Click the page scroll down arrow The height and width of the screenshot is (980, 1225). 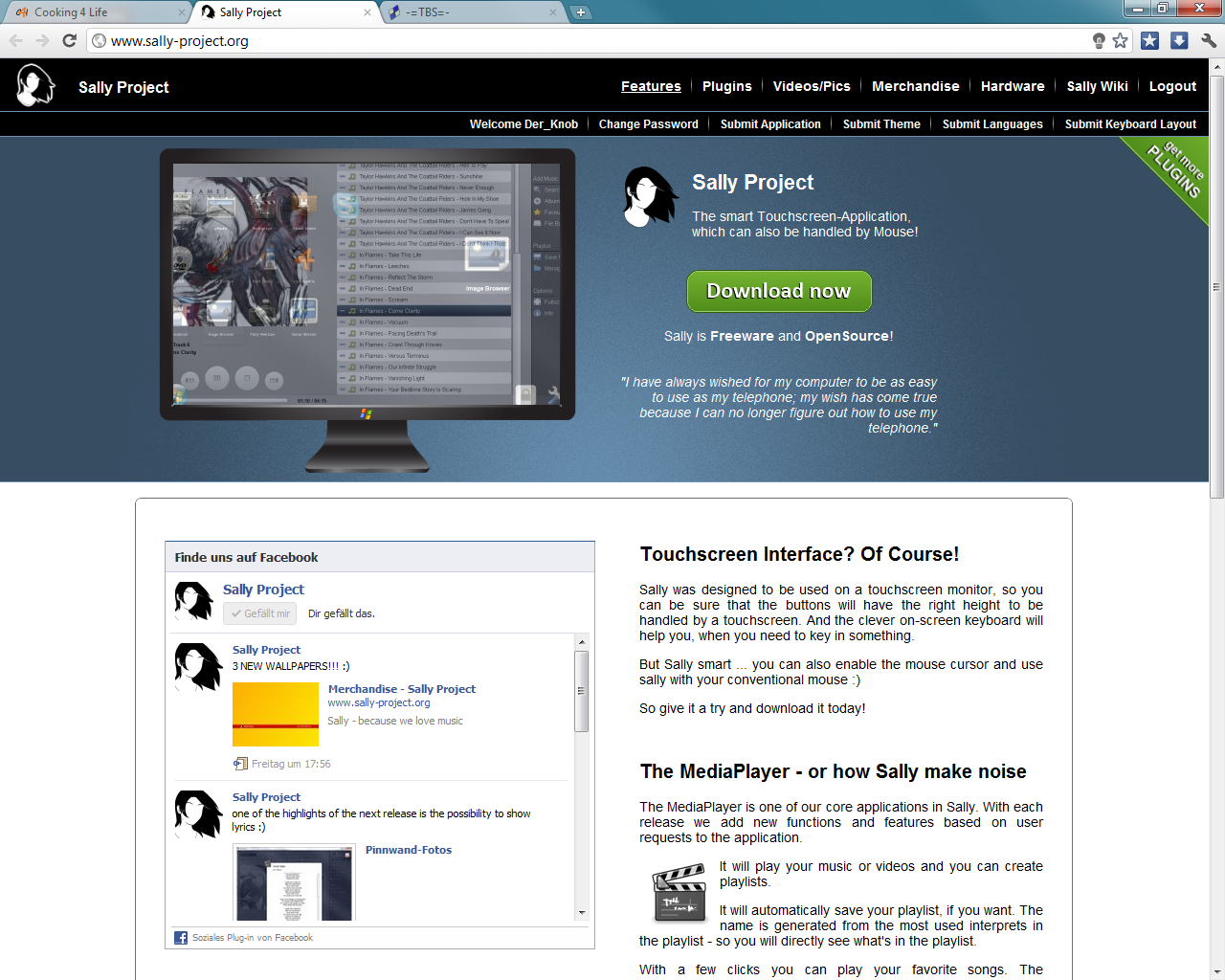(x=1216, y=972)
